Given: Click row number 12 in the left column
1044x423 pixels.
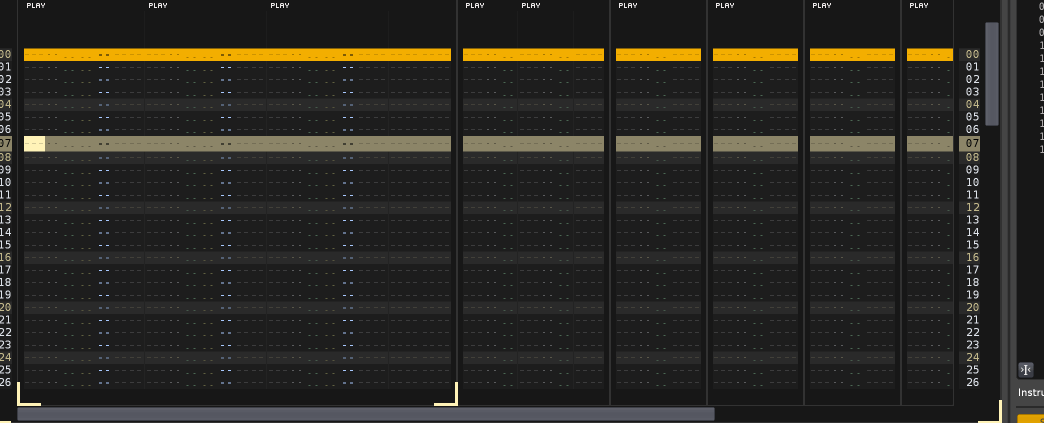Looking at the screenshot, I should (6, 207).
